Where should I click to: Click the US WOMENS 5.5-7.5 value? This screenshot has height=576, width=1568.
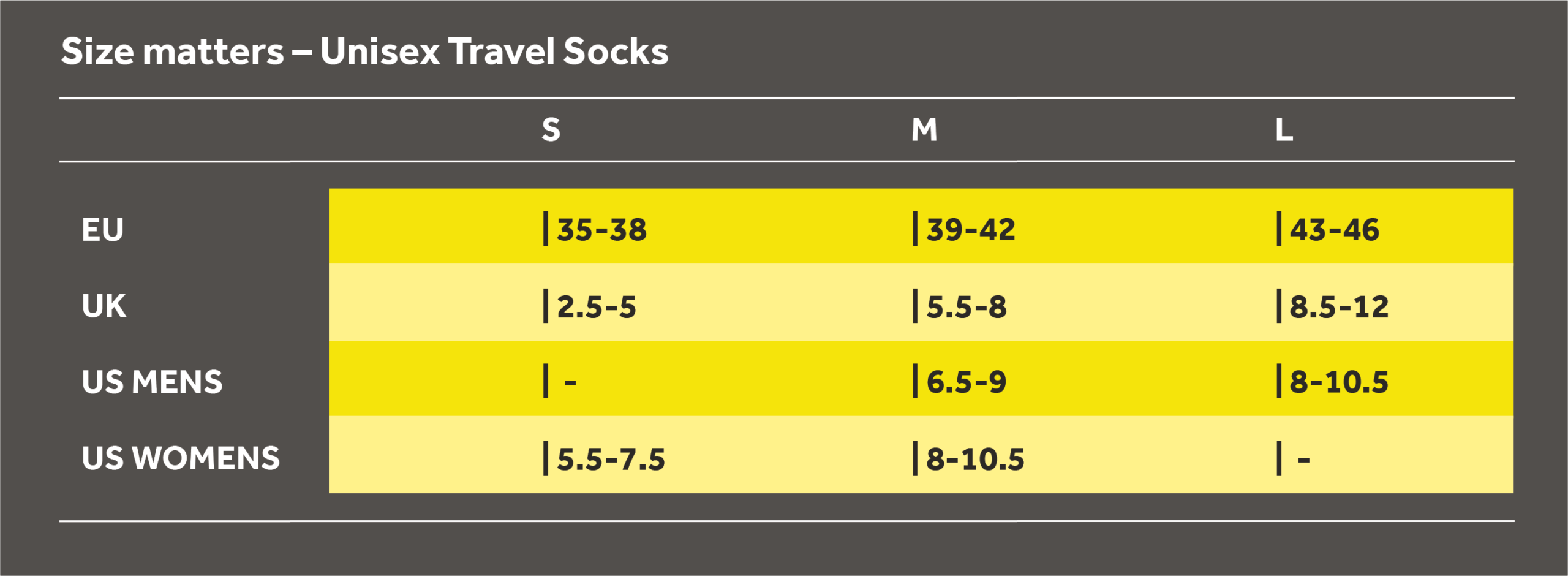[611, 459]
